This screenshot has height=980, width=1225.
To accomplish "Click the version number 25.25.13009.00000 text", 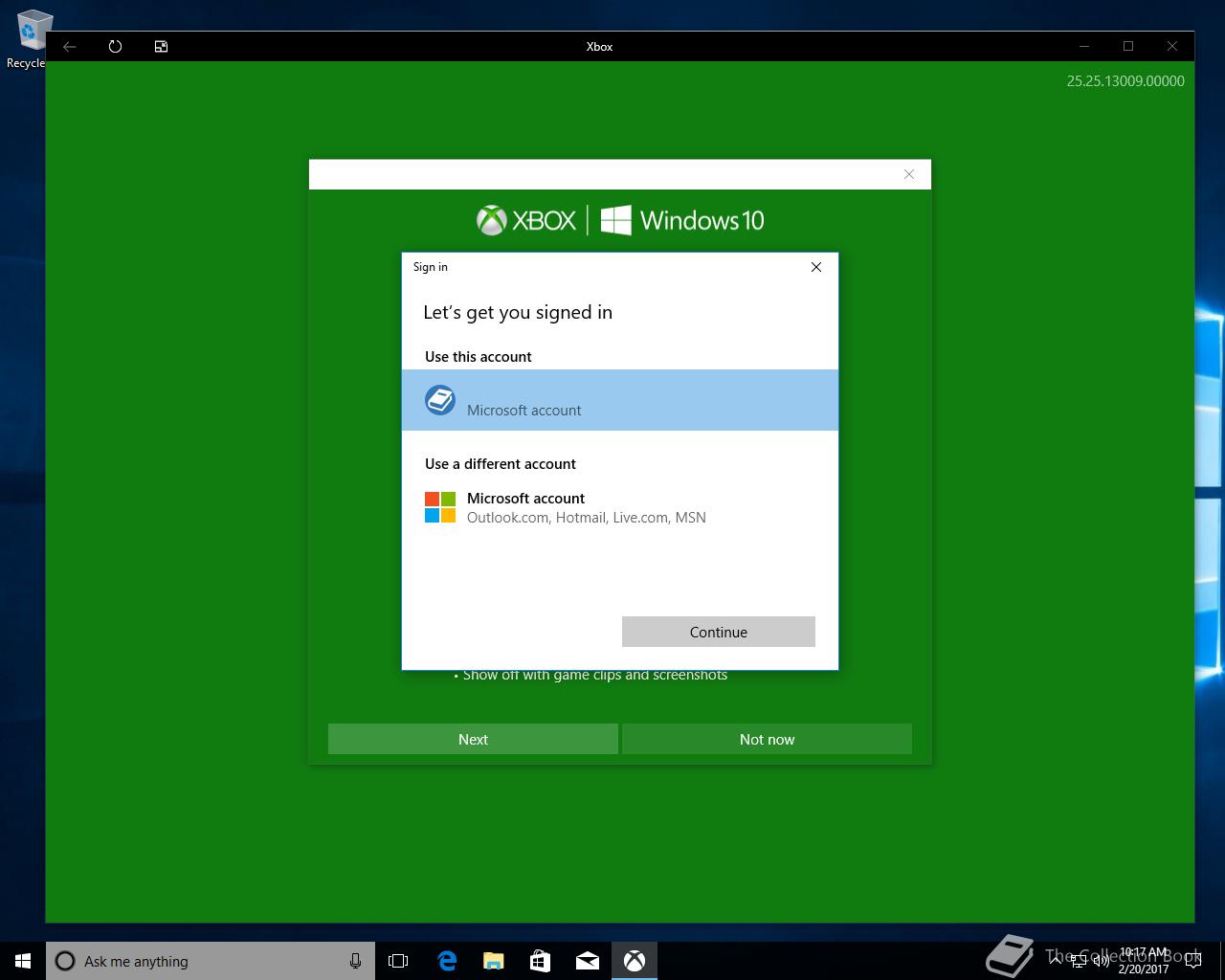I will 1125,81.
